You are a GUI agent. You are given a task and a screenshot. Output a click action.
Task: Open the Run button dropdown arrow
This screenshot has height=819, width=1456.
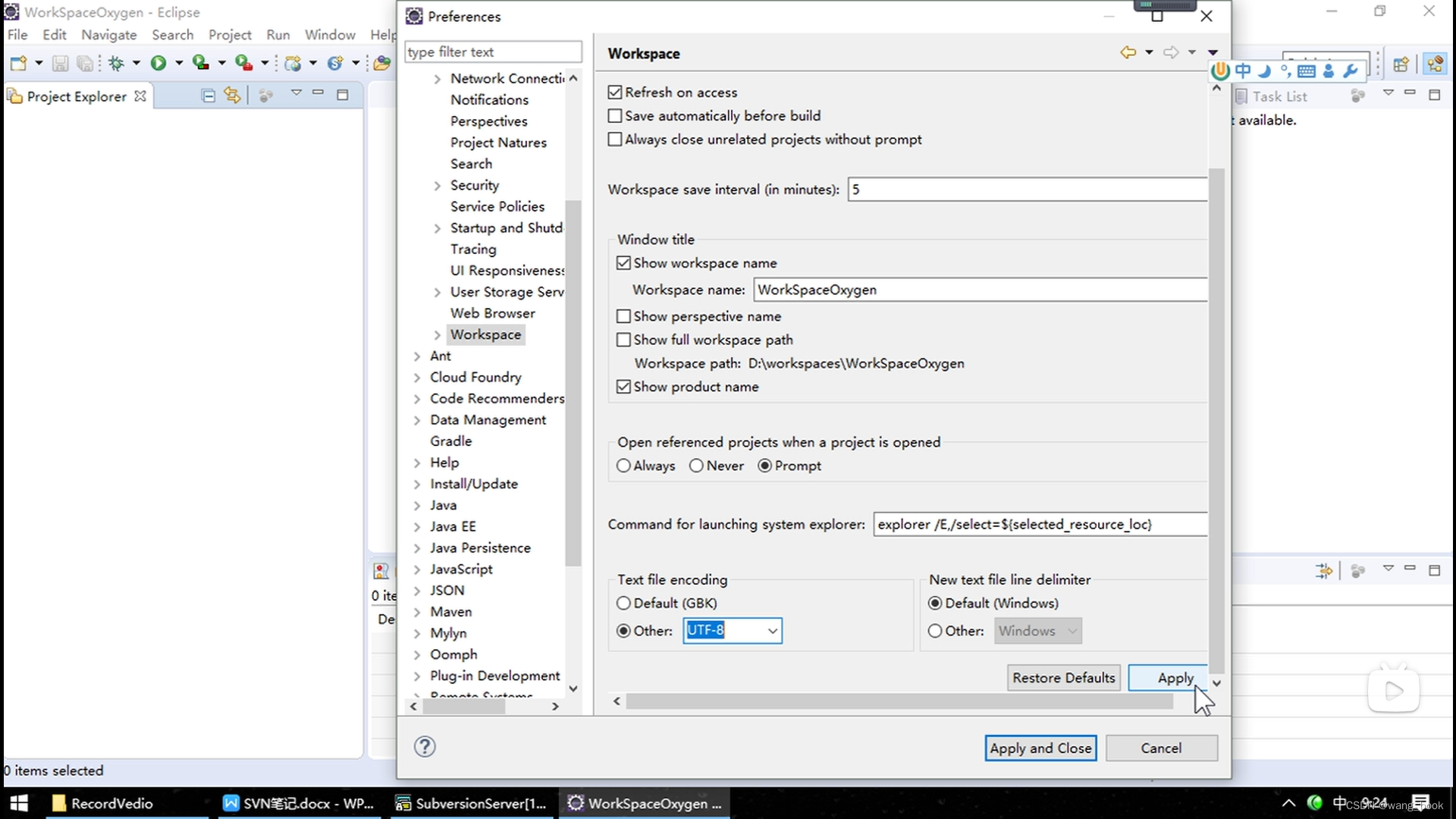click(x=179, y=64)
